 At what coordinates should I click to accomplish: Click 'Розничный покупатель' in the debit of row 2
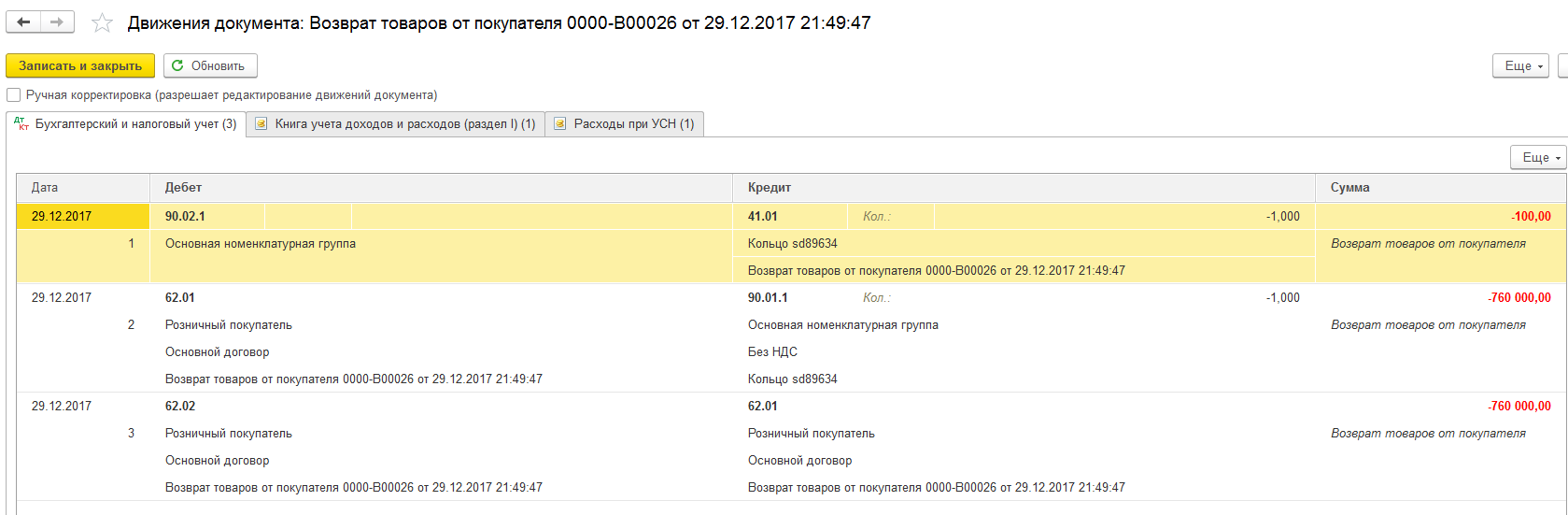pos(229,324)
